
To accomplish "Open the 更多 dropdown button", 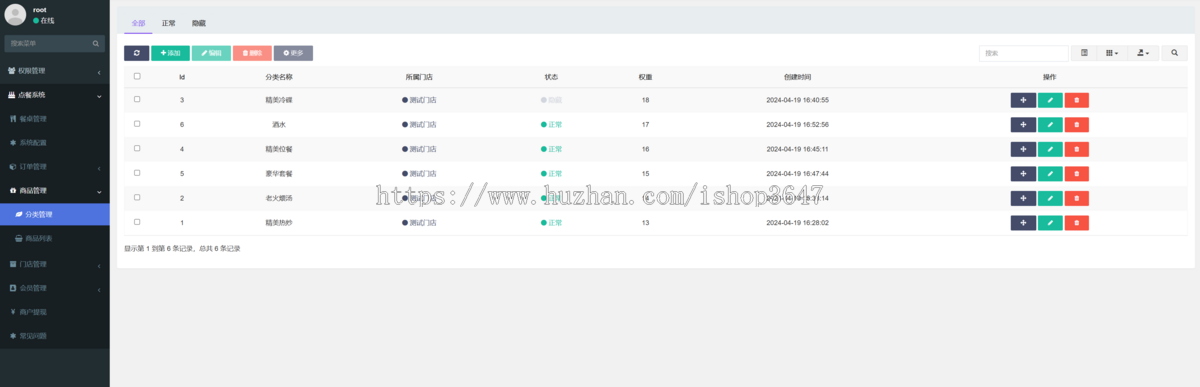I will pyautogui.click(x=293, y=53).
